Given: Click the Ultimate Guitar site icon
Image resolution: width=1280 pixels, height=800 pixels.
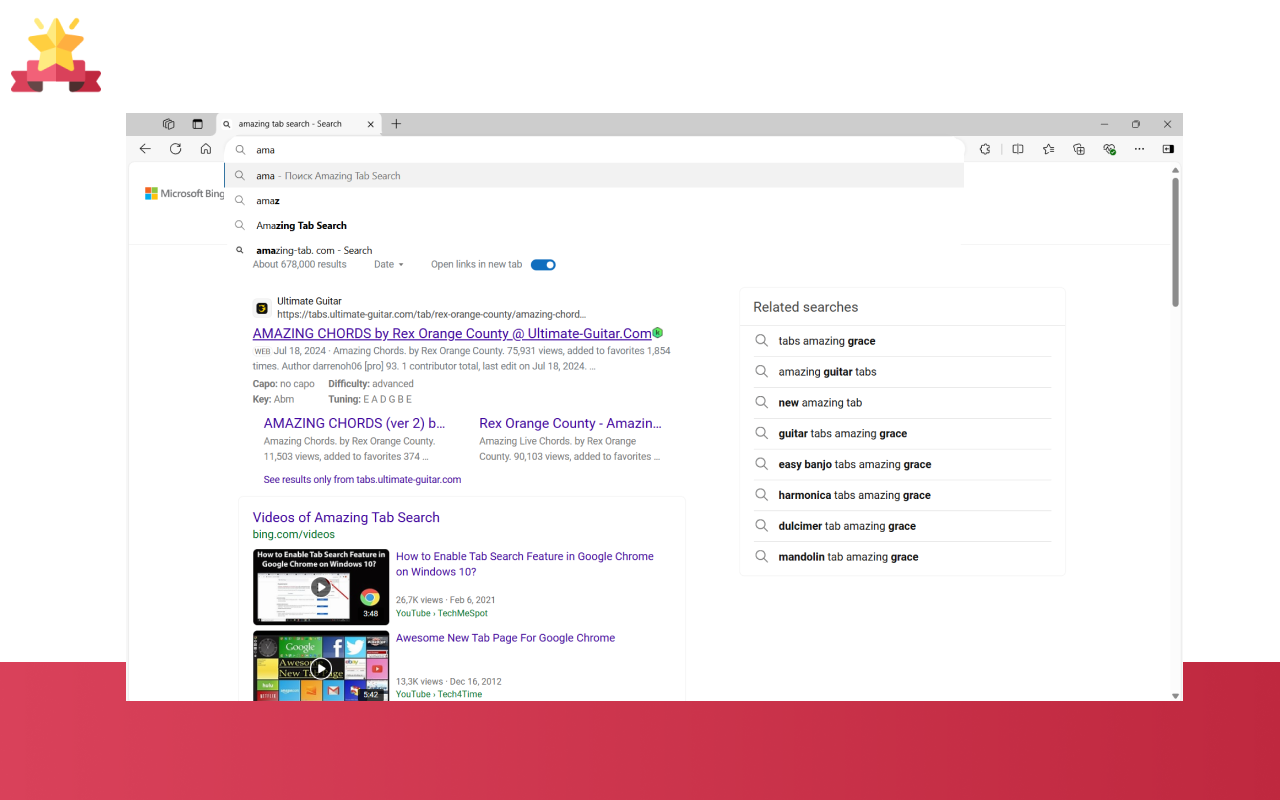Looking at the screenshot, I should coord(262,308).
